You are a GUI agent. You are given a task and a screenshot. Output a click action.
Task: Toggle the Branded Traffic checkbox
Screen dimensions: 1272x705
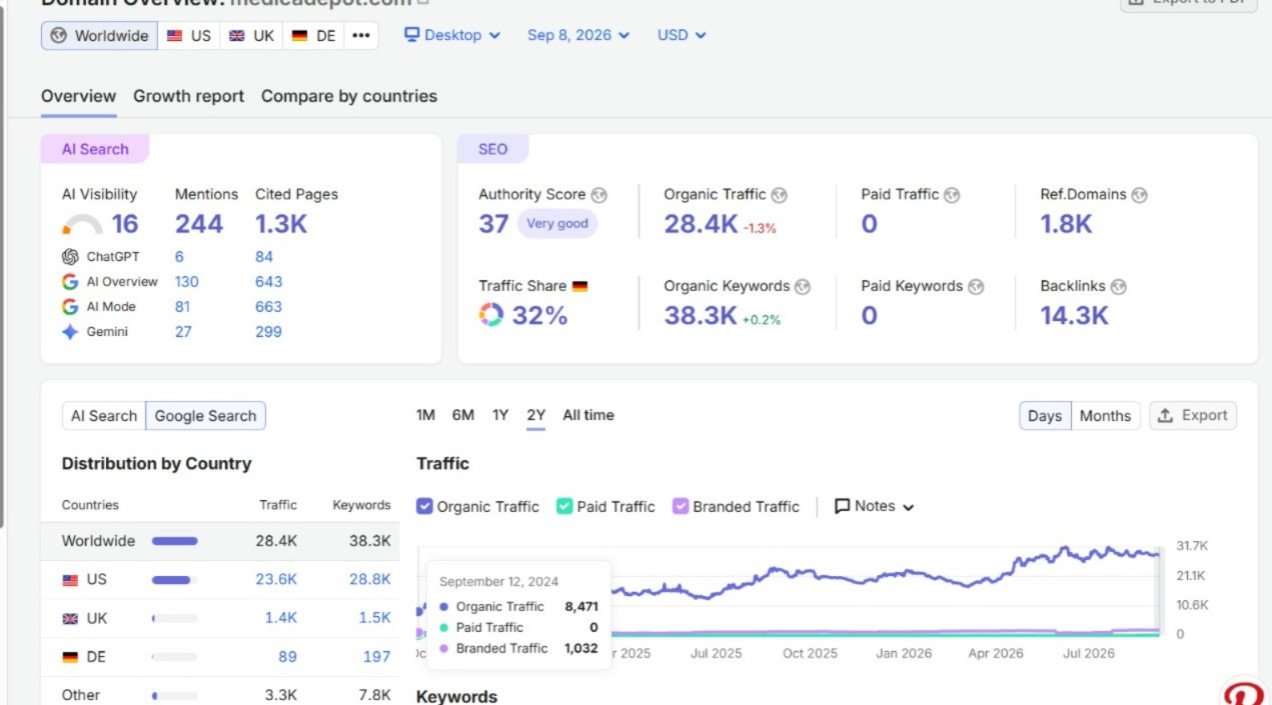pos(680,506)
